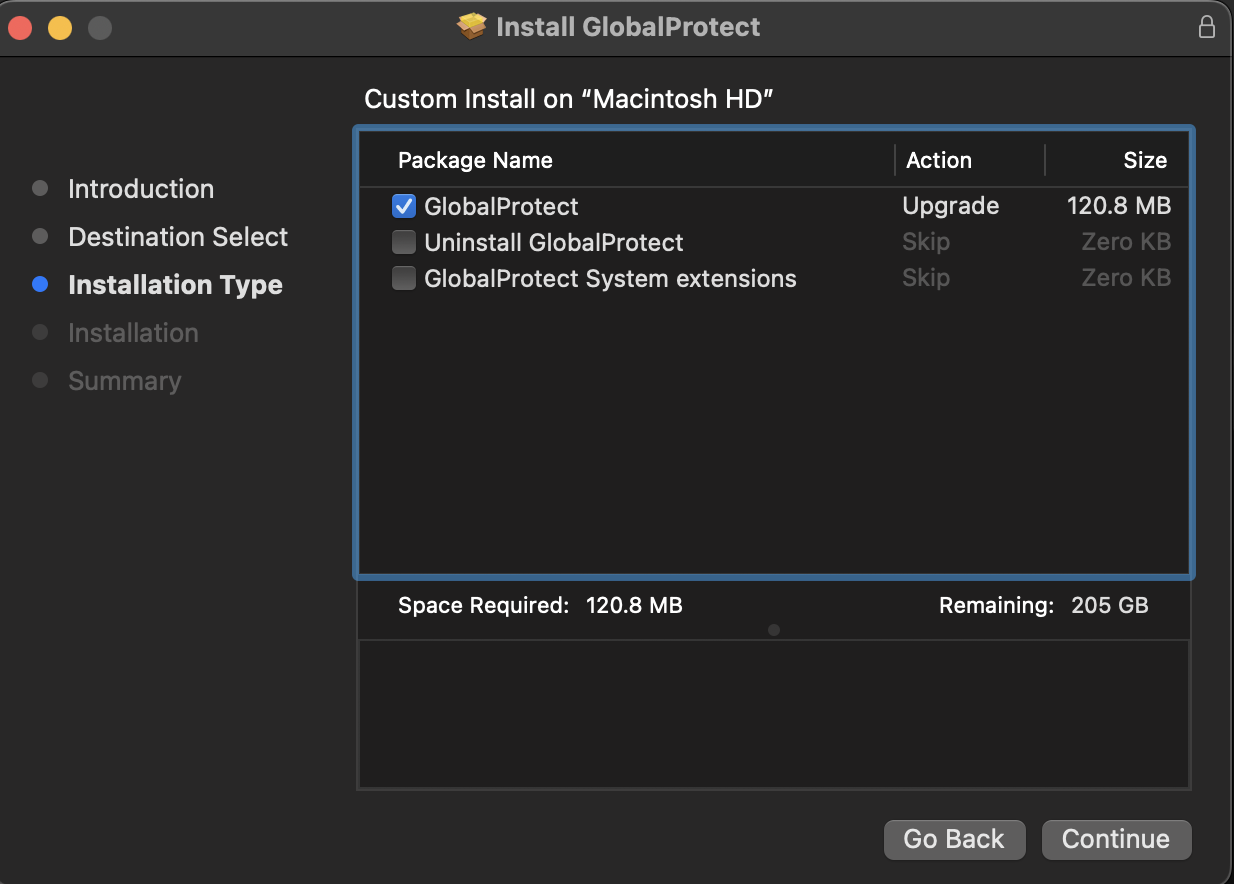Click the yellow minimize window button
1234x884 pixels.
[60, 28]
